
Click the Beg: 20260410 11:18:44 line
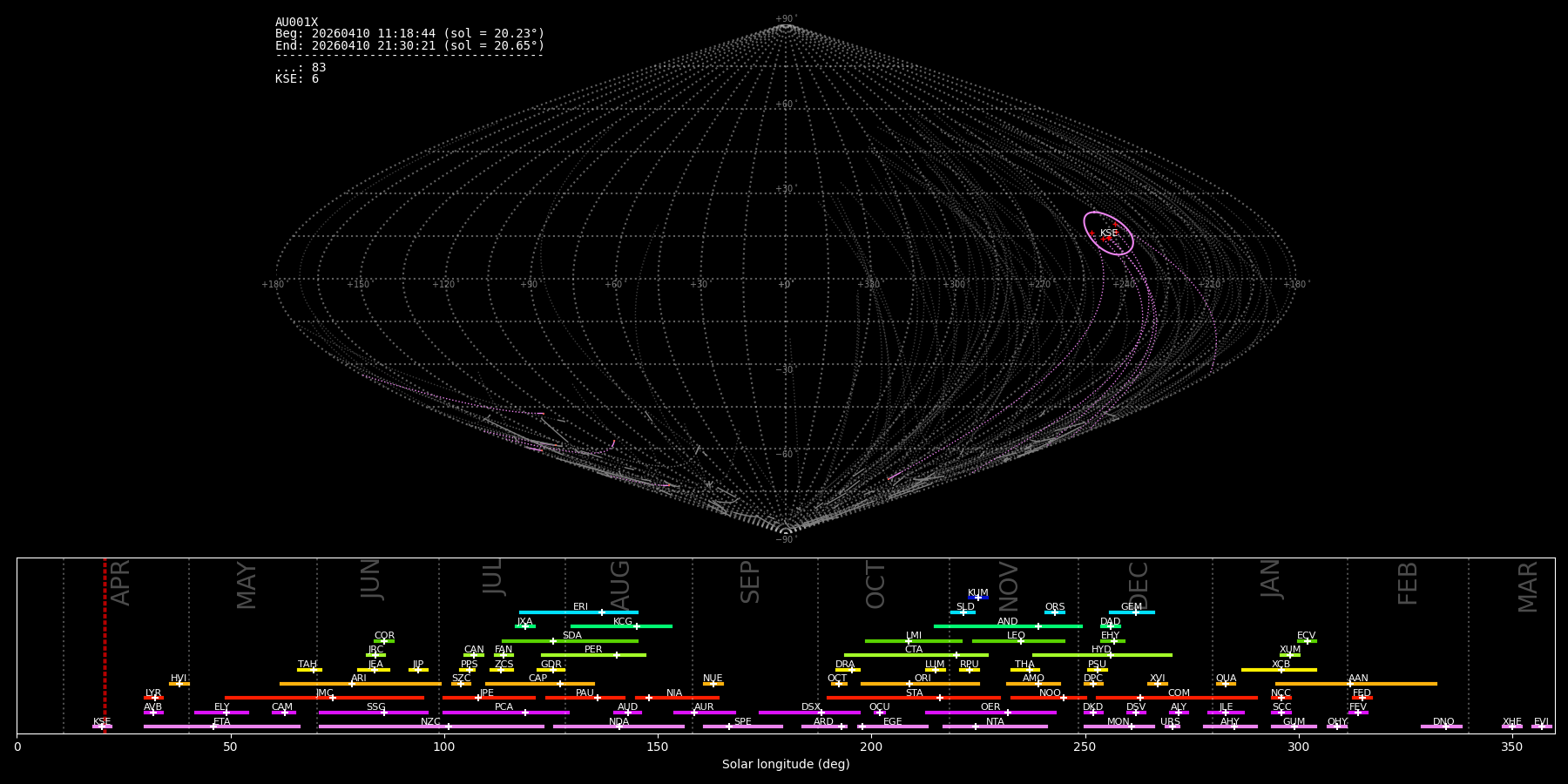click(409, 34)
